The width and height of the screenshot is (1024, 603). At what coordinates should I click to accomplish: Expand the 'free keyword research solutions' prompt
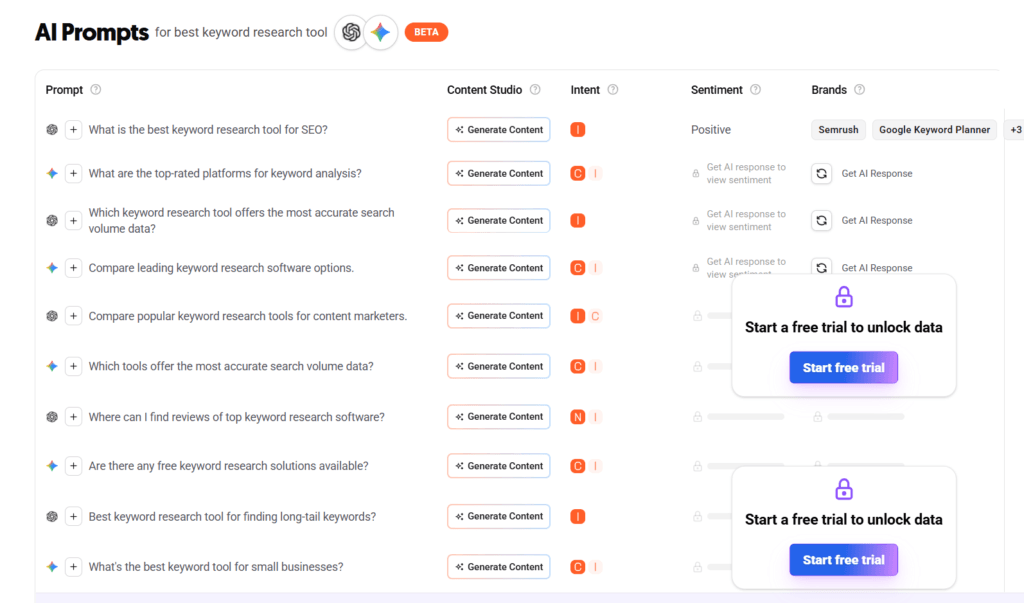(x=73, y=466)
